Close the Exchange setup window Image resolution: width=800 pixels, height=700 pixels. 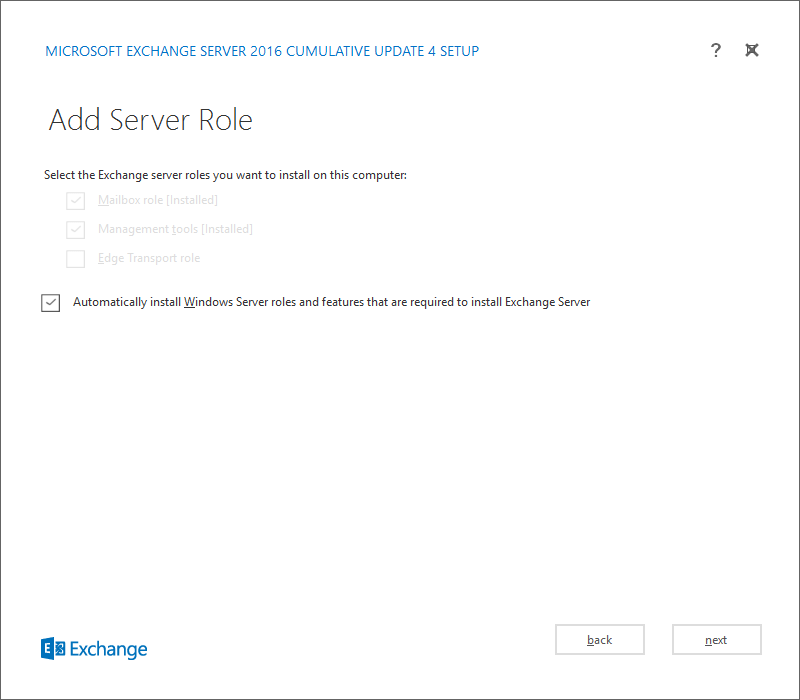(752, 50)
